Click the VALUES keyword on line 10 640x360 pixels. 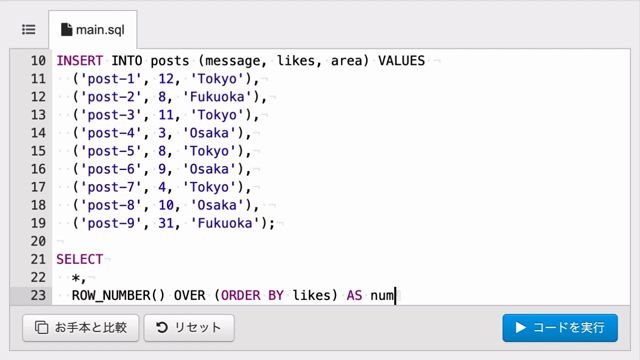pyautogui.click(x=401, y=61)
